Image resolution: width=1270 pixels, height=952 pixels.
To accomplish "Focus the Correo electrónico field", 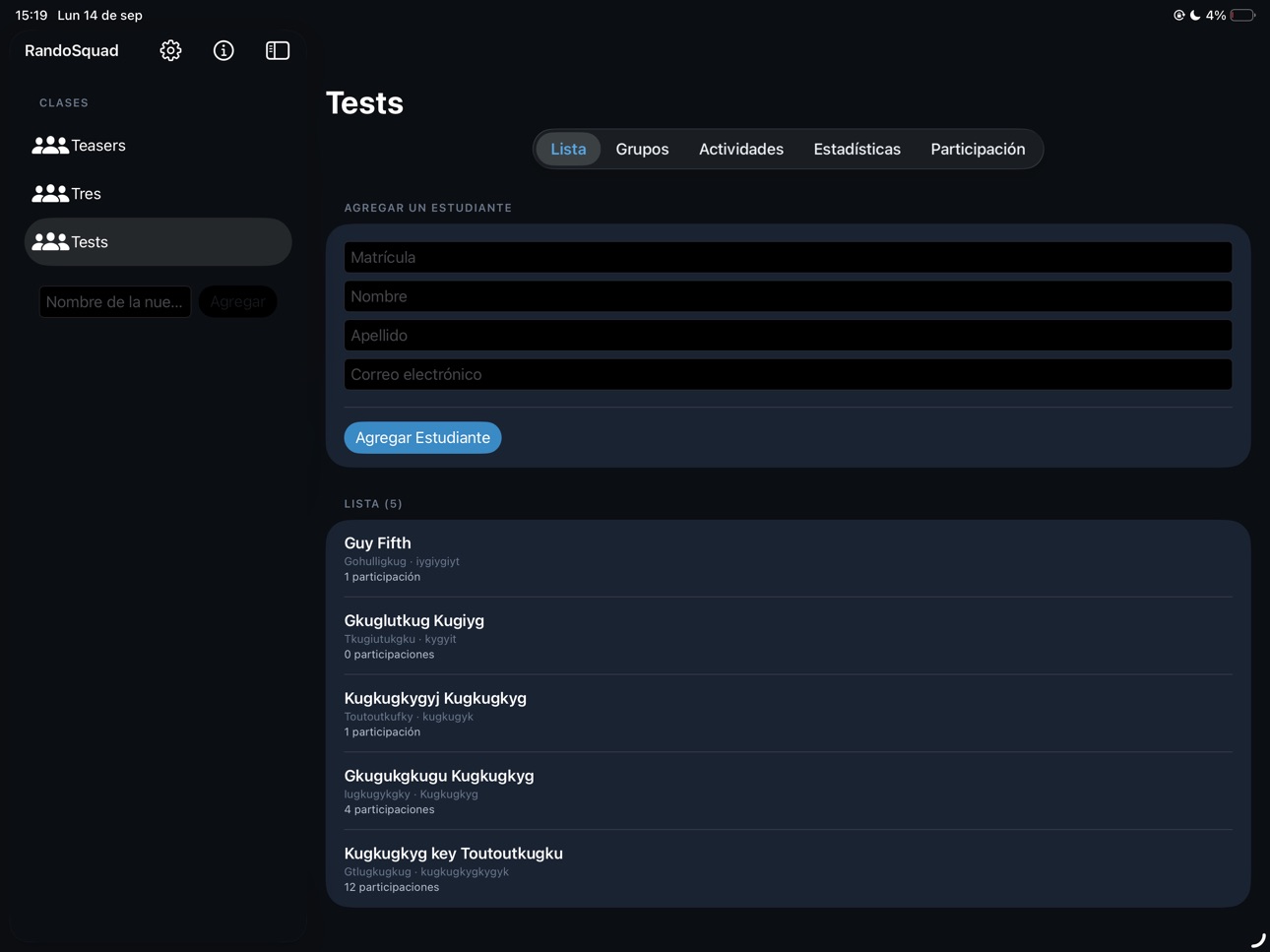I will [788, 374].
